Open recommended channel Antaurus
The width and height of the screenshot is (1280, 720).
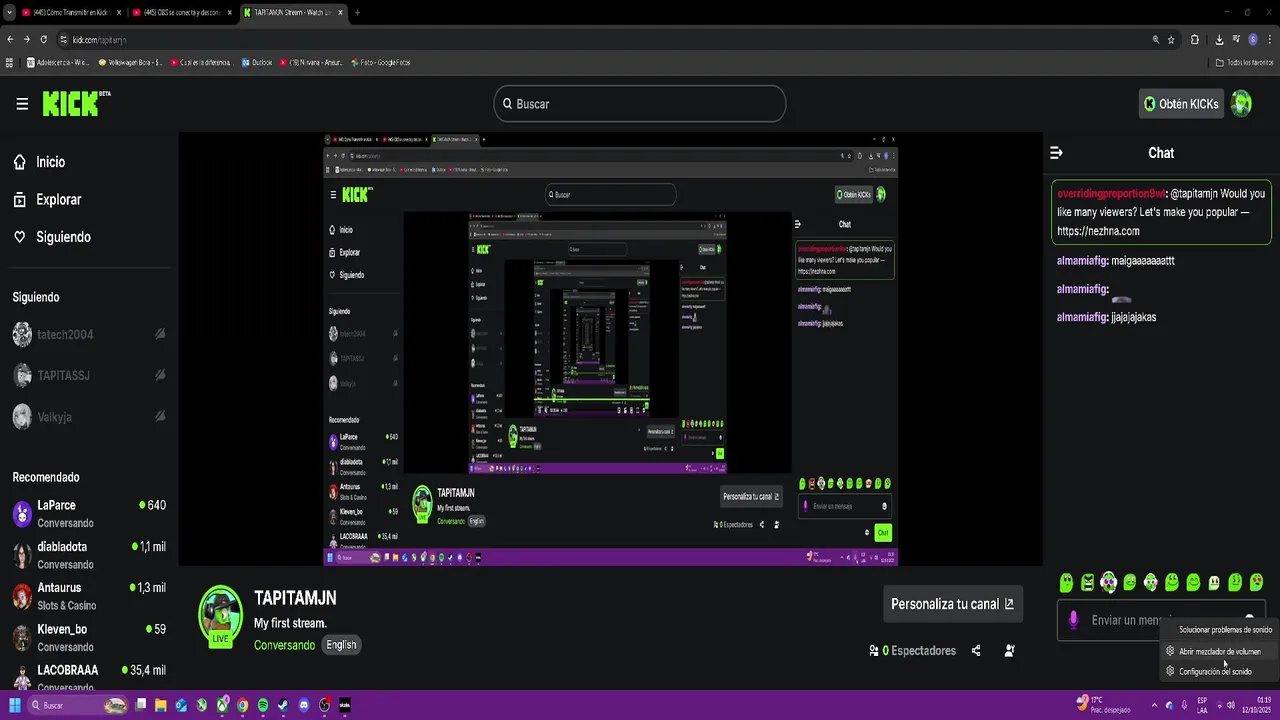pos(88,596)
